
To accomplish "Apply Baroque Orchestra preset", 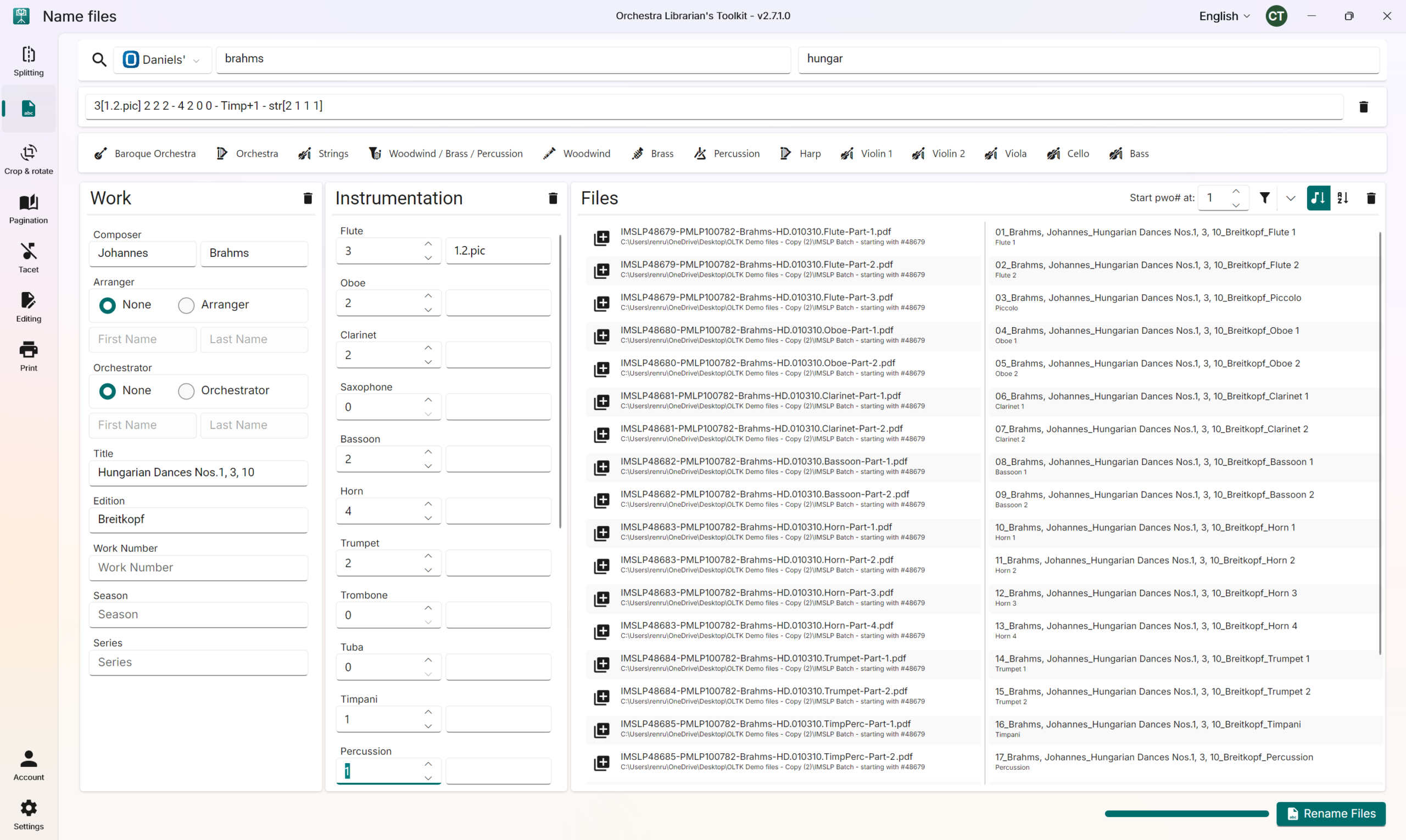I will (145, 153).
